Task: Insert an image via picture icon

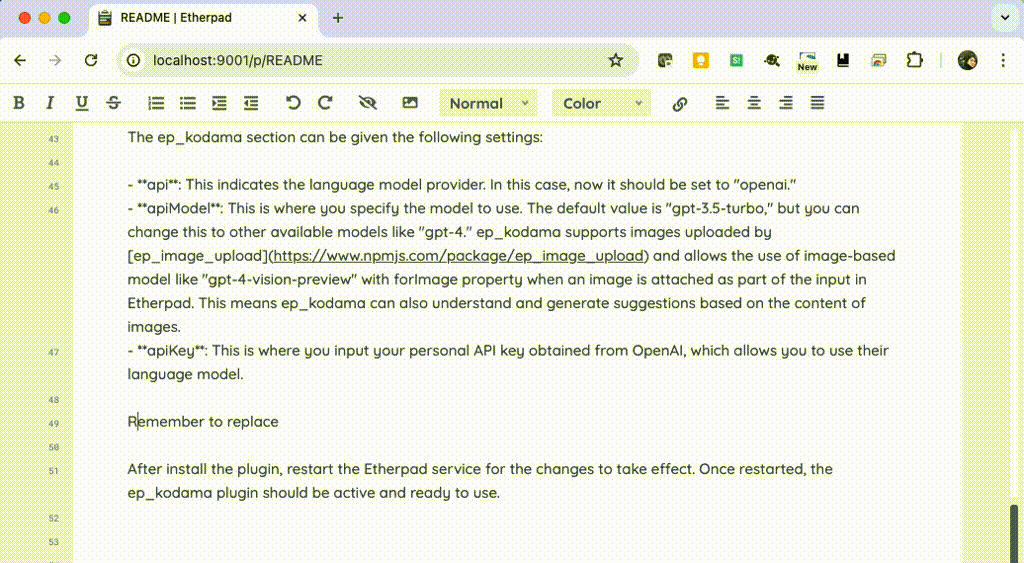Action: coord(410,103)
